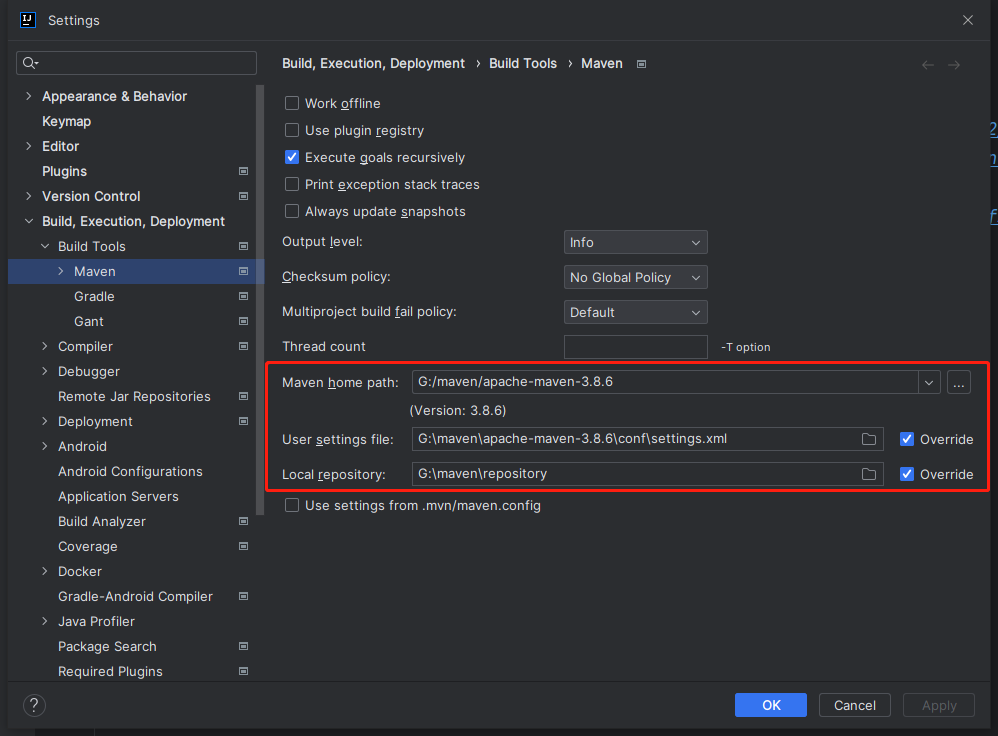Click the project settings marker on the Deployment row
This screenshot has height=736, width=998.
pos(243,421)
